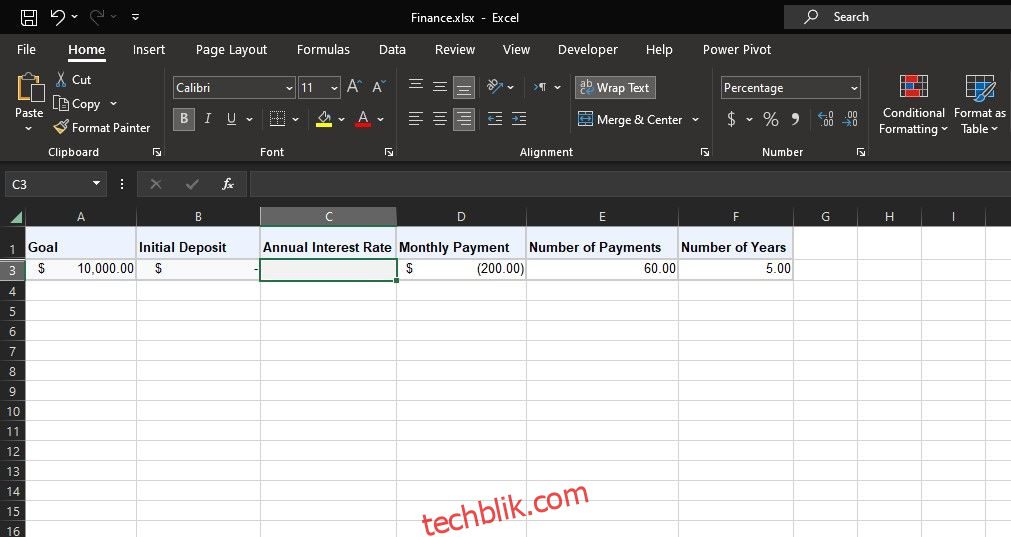Image resolution: width=1011 pixels, height=537 pixels.
Task: Cut the selected cell
Action: [74, 80]
